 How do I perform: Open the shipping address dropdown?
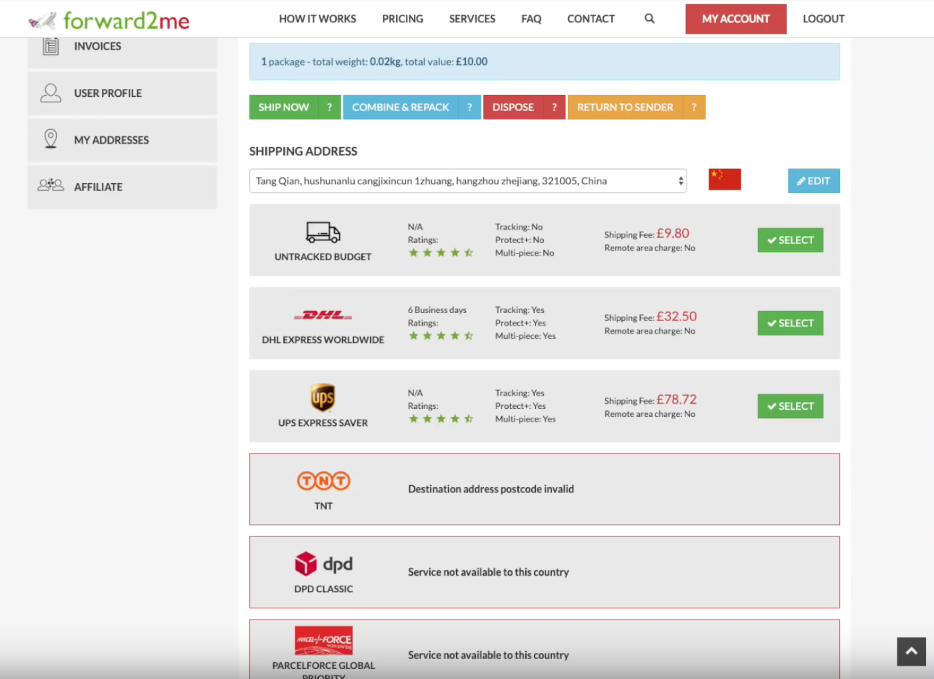[467, 181]
